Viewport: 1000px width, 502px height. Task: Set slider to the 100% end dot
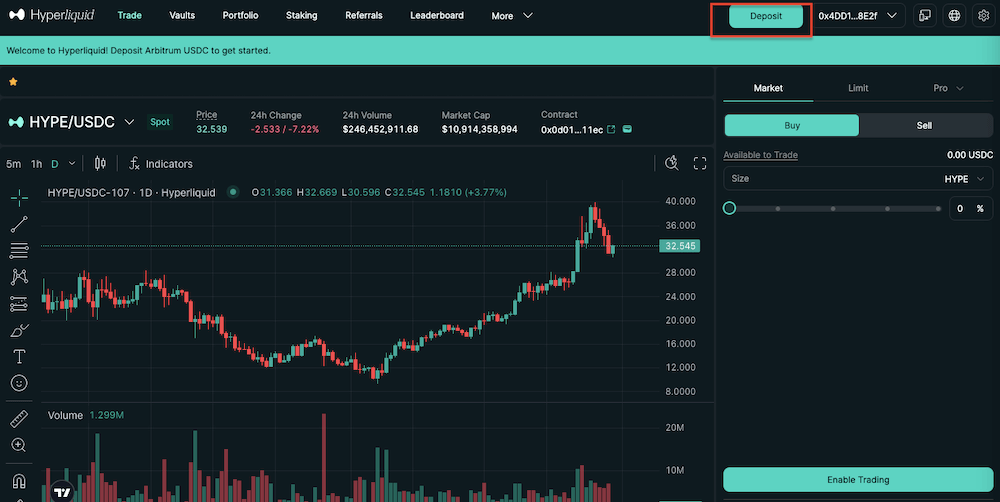click(x=938, y=209)
